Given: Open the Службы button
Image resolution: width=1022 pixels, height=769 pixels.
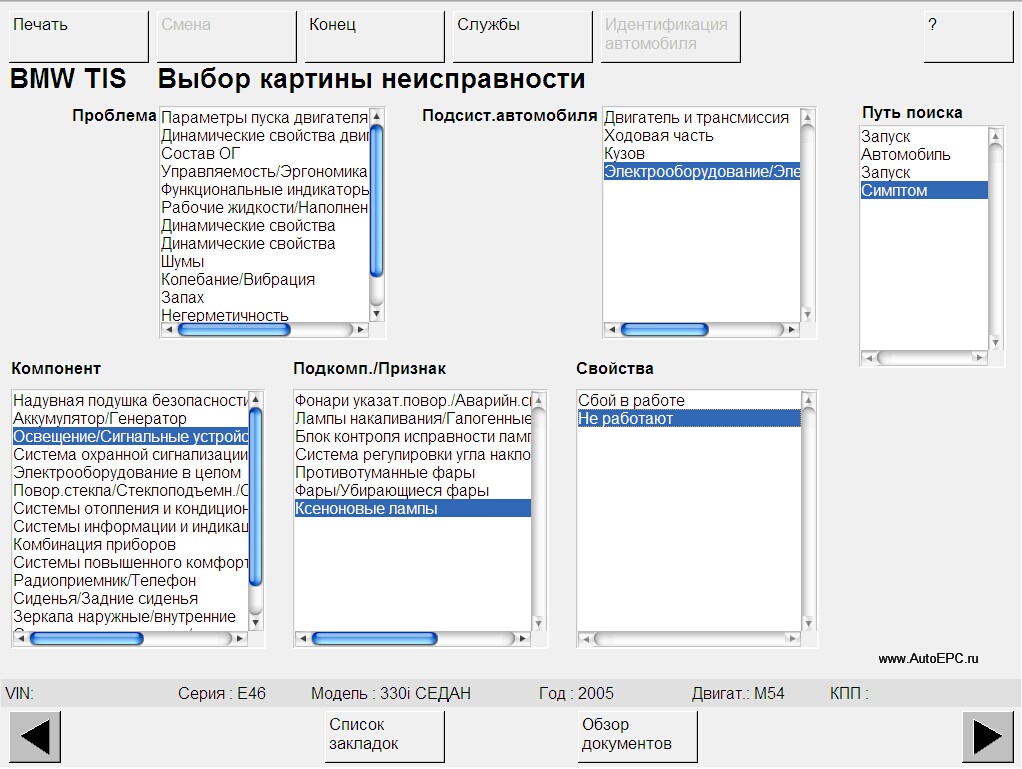Looking at the screenshot, I should (x=523, y=36).
